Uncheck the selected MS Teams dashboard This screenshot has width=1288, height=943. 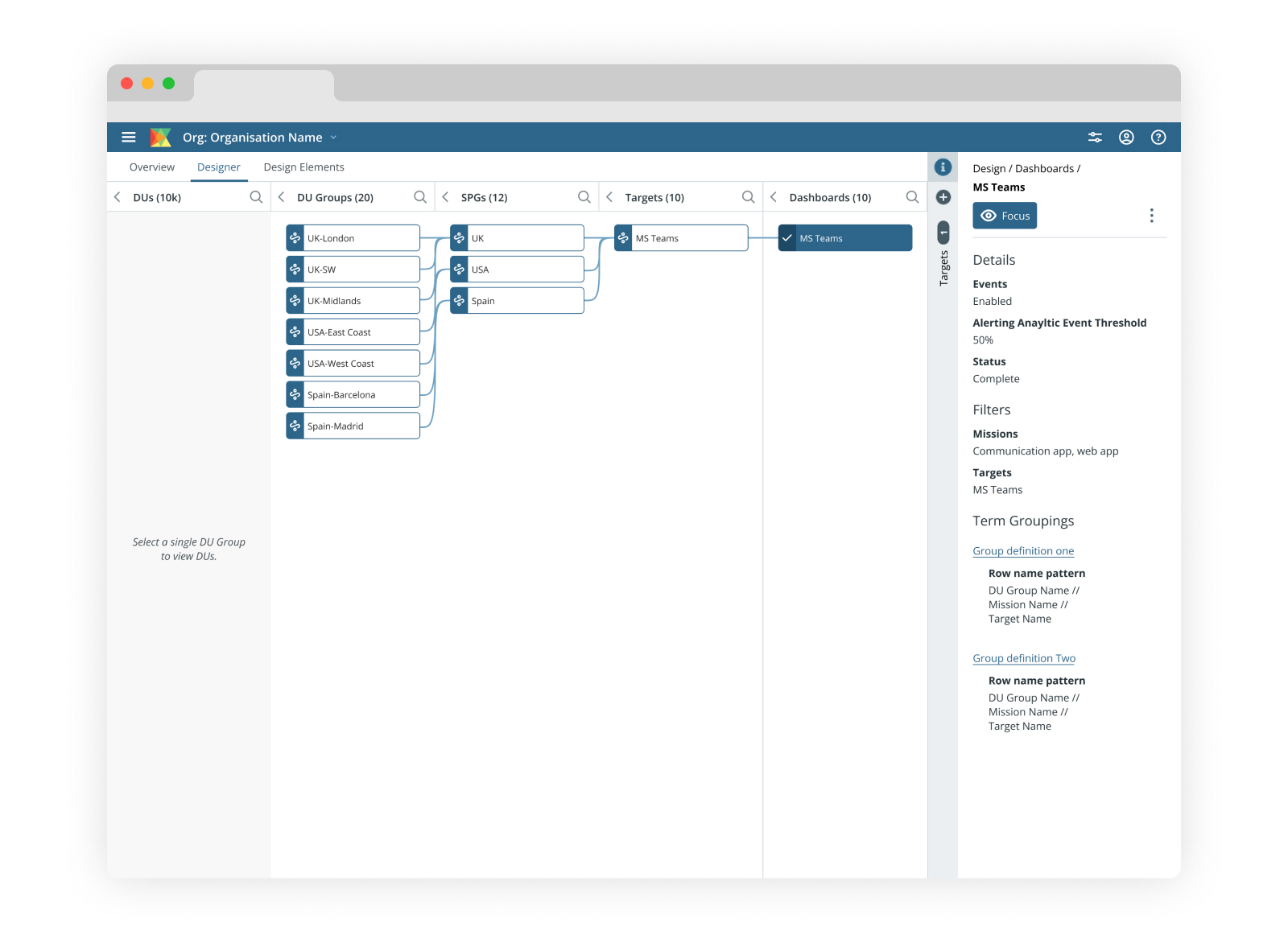(787, 238)
